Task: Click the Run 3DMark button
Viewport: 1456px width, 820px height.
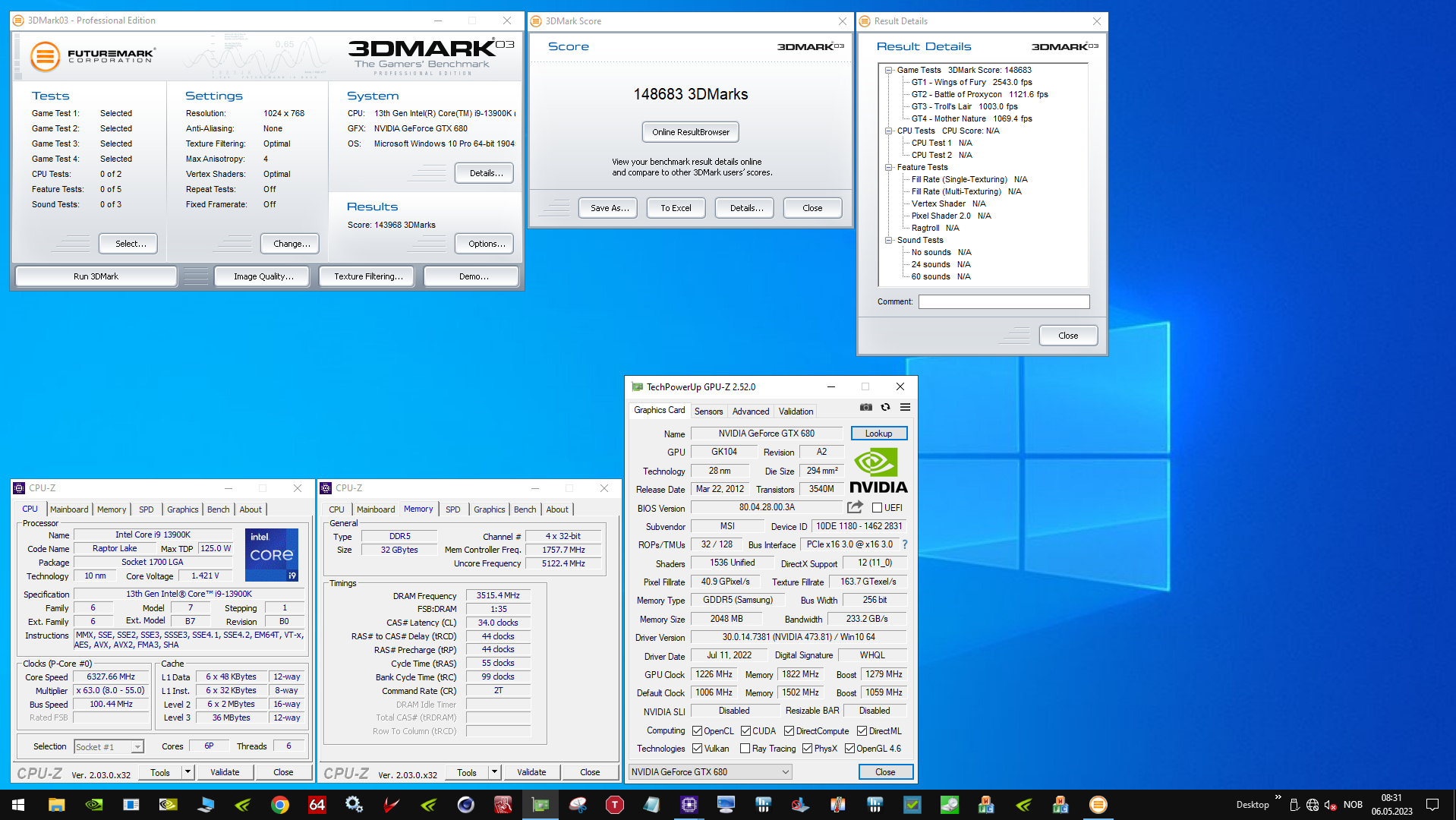Action: [96, 276]
